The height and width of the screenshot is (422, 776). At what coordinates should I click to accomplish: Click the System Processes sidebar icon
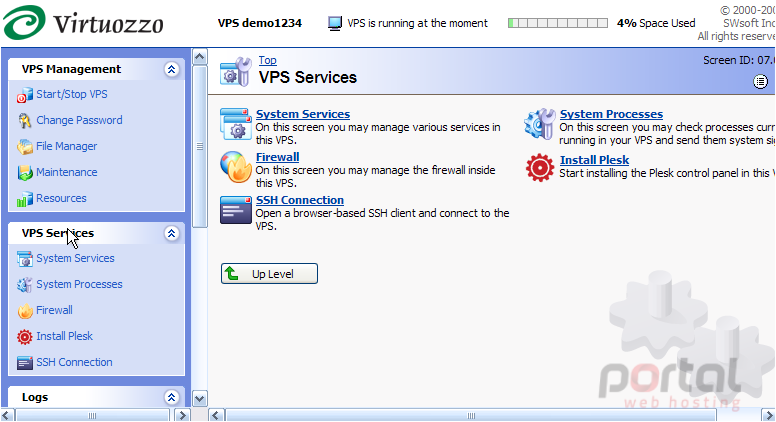coord(24,285)
